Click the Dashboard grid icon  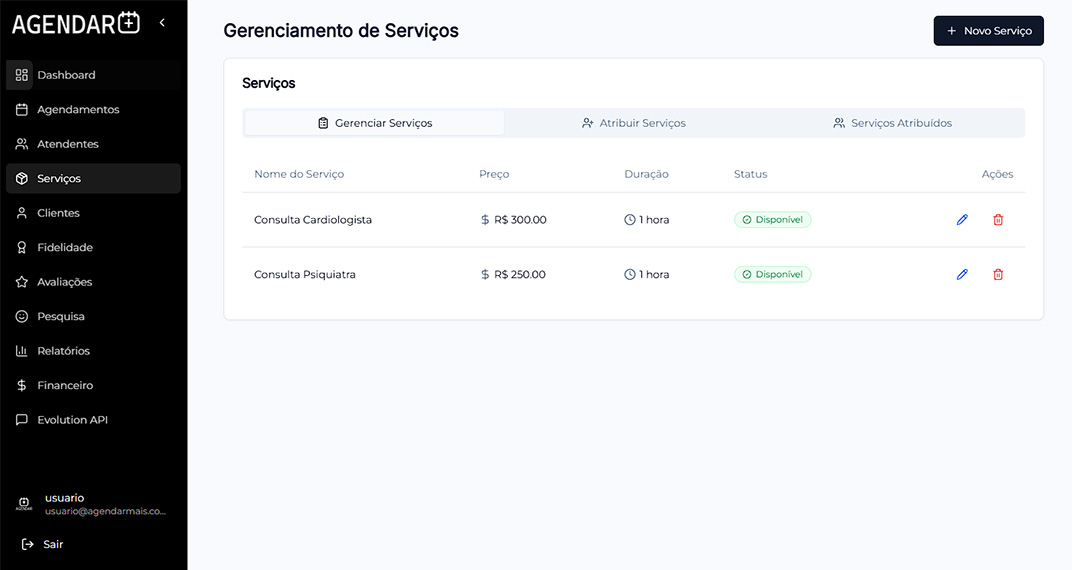click(22, 75)
